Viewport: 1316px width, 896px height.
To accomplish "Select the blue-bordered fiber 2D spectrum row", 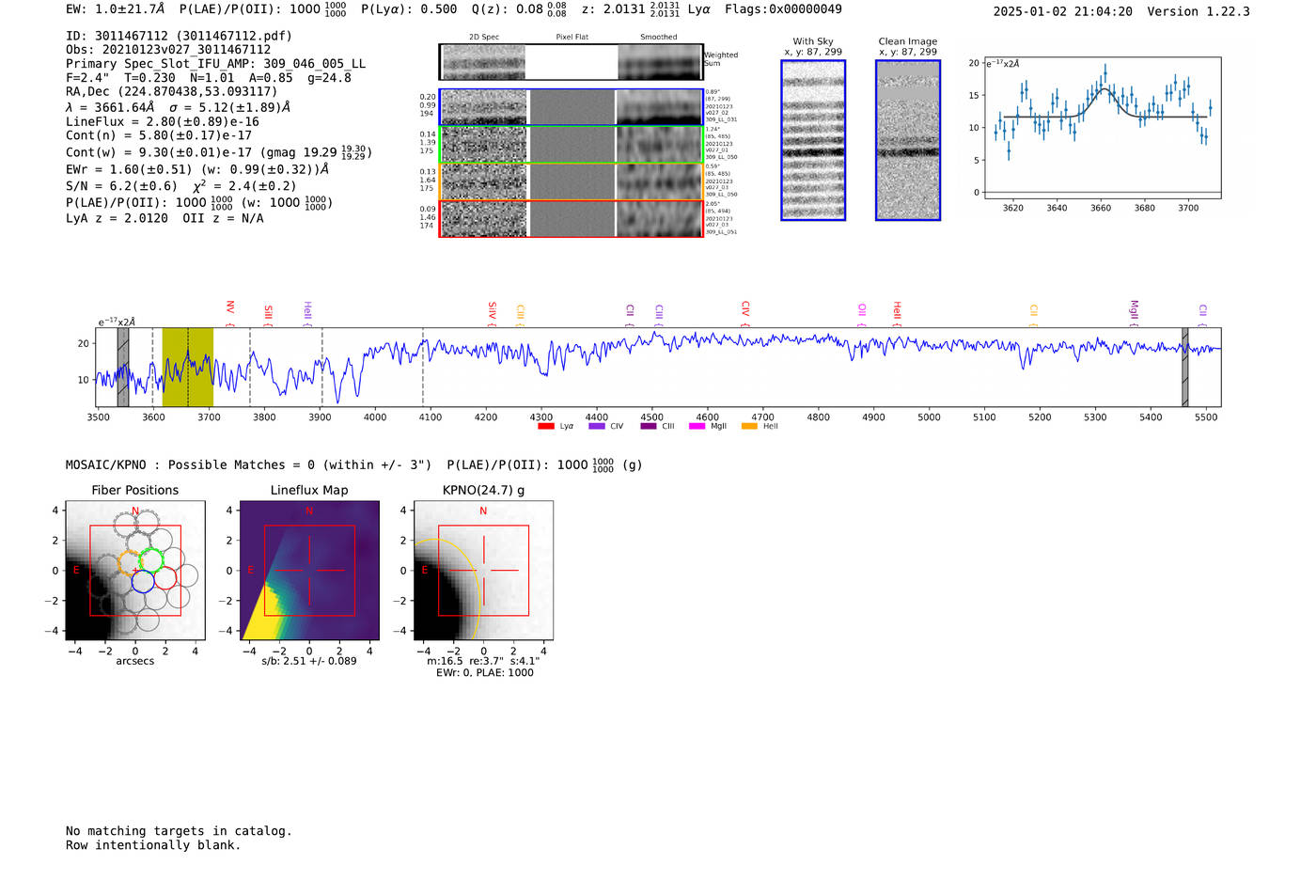I will click(572, 107).
